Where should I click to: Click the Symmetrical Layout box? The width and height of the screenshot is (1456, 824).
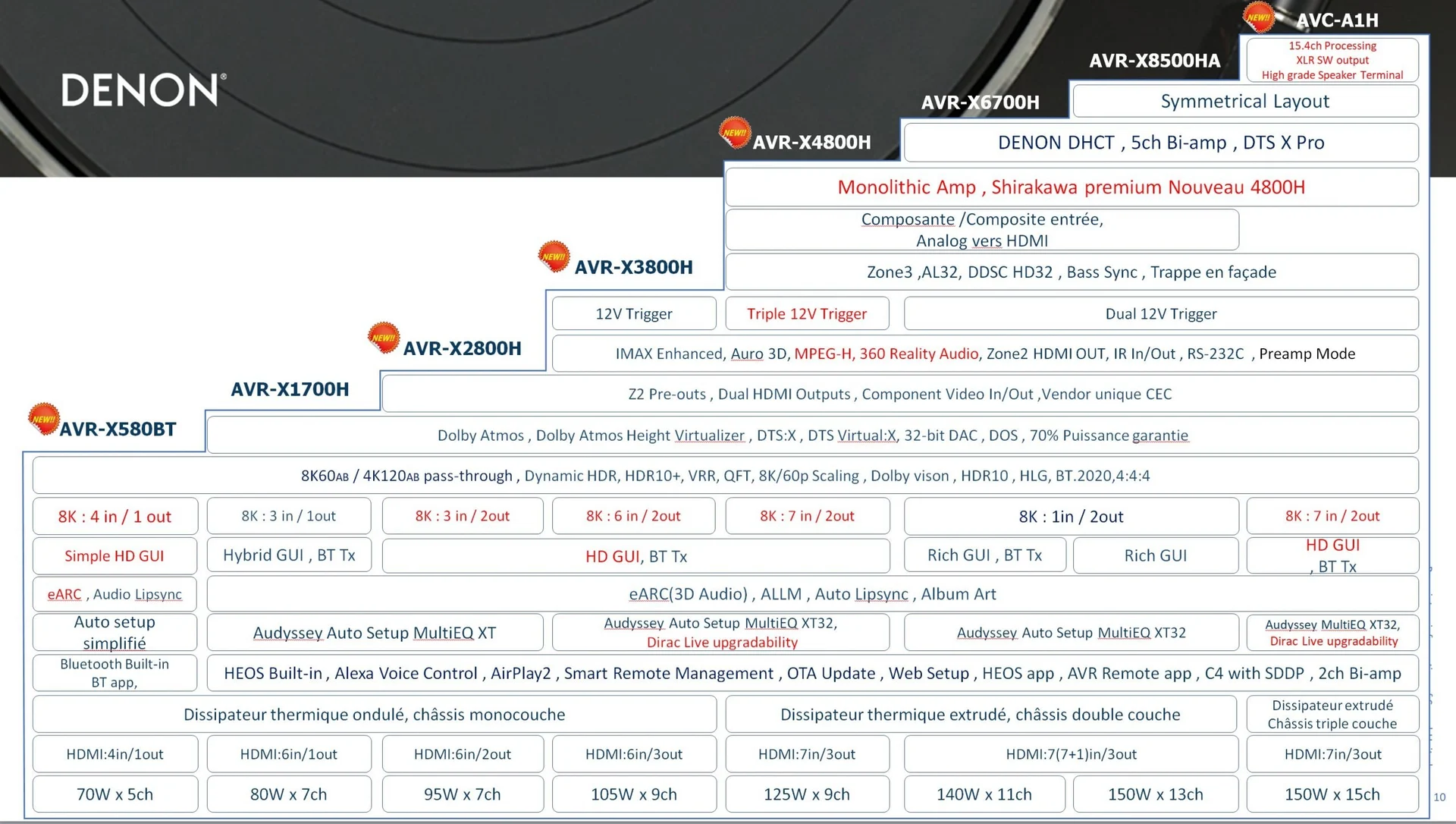point(1244,102)
